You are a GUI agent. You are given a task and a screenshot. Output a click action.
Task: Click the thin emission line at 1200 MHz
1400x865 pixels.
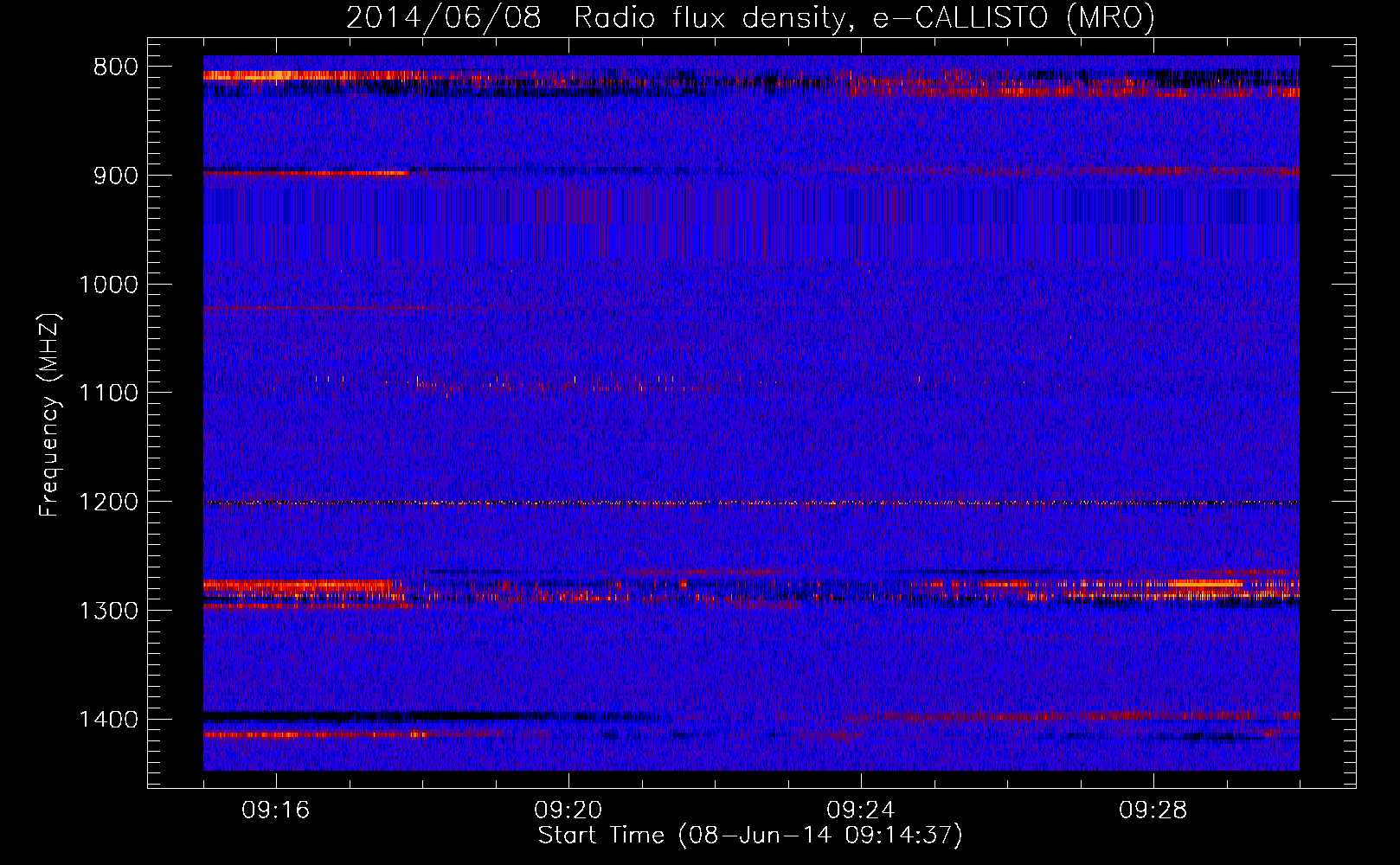(x=751, y=503)
